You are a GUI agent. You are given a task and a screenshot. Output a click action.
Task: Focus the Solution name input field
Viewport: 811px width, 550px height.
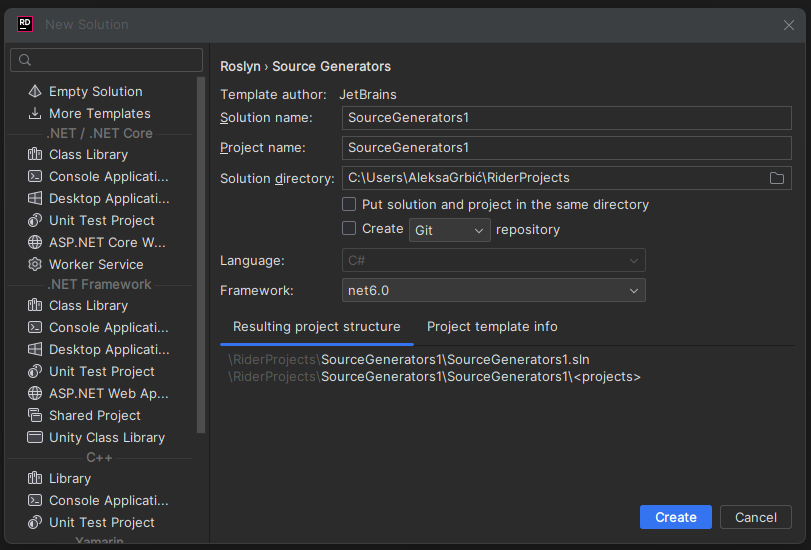pos(566,118)
